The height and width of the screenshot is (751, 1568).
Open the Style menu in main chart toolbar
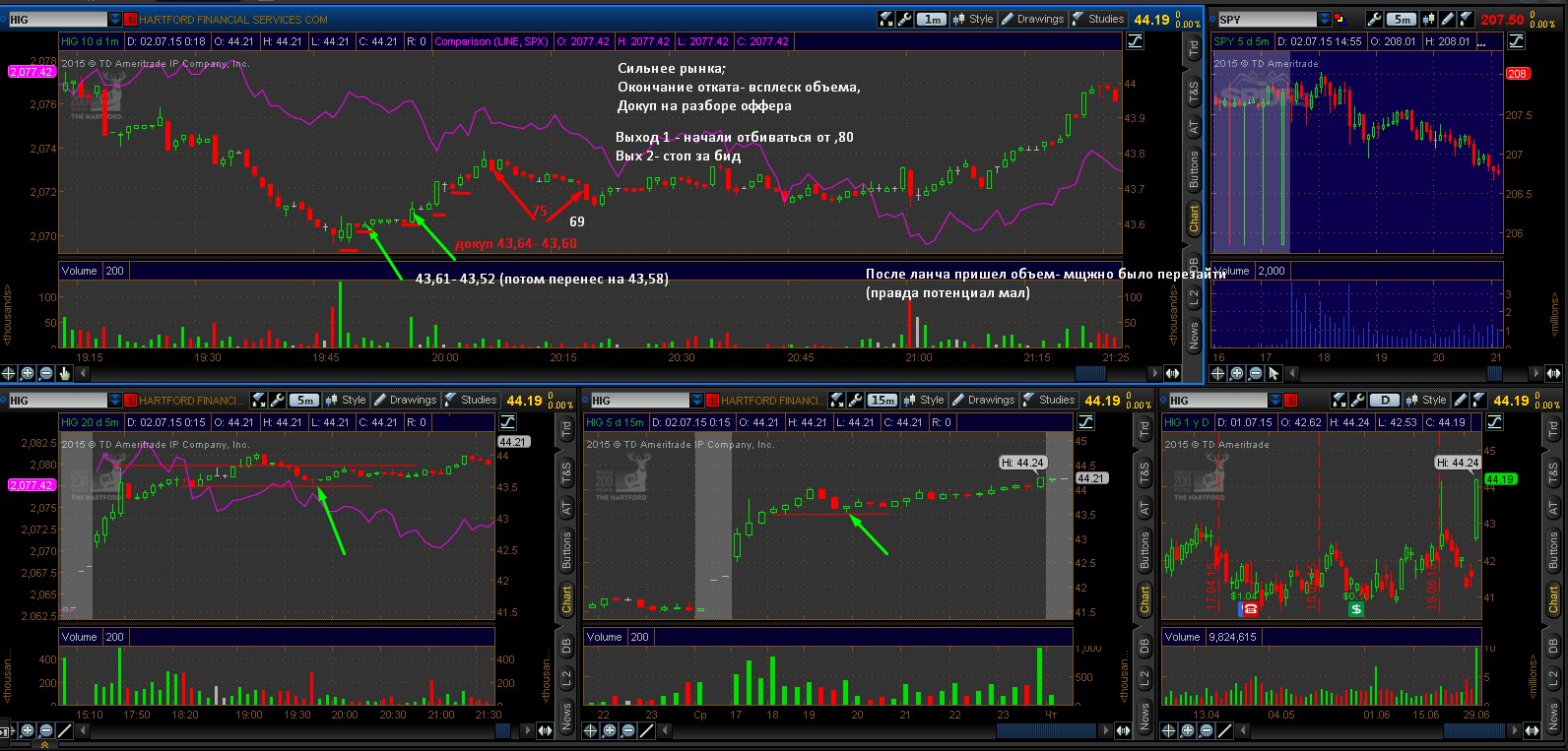(973, 19)
